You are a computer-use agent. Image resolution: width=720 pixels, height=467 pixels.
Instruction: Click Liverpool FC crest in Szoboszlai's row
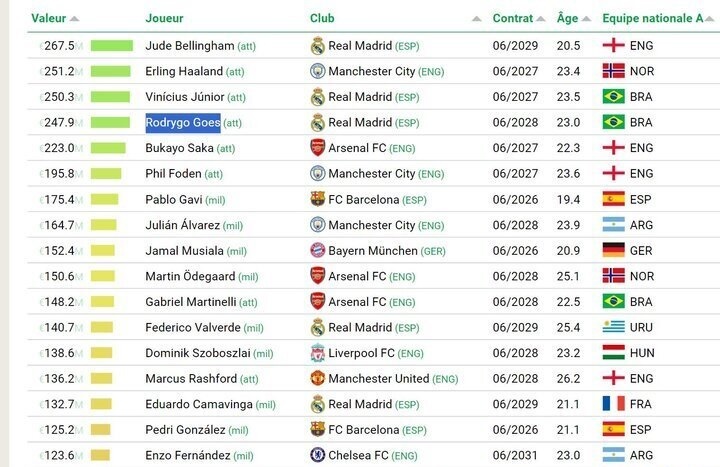[x=318, y=353]
